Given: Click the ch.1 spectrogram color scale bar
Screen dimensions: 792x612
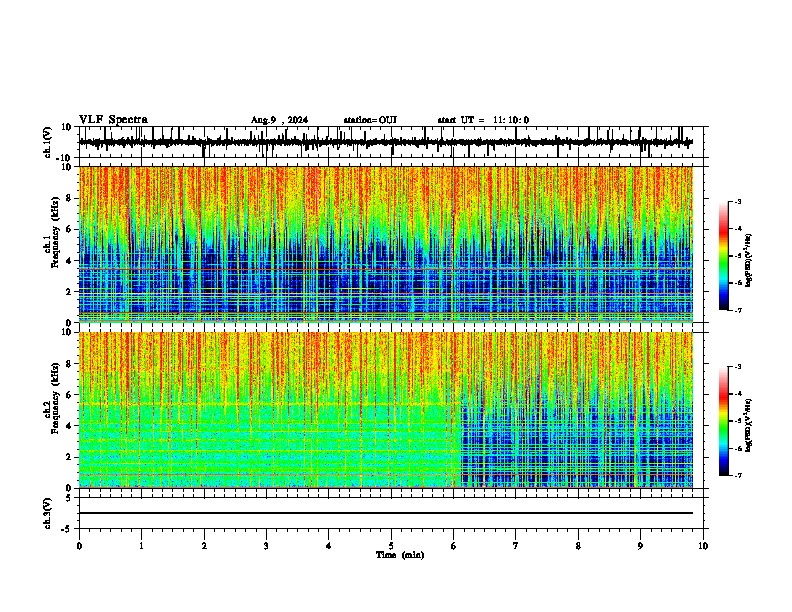Looking at the screenshot, I should tap(723, 256).
